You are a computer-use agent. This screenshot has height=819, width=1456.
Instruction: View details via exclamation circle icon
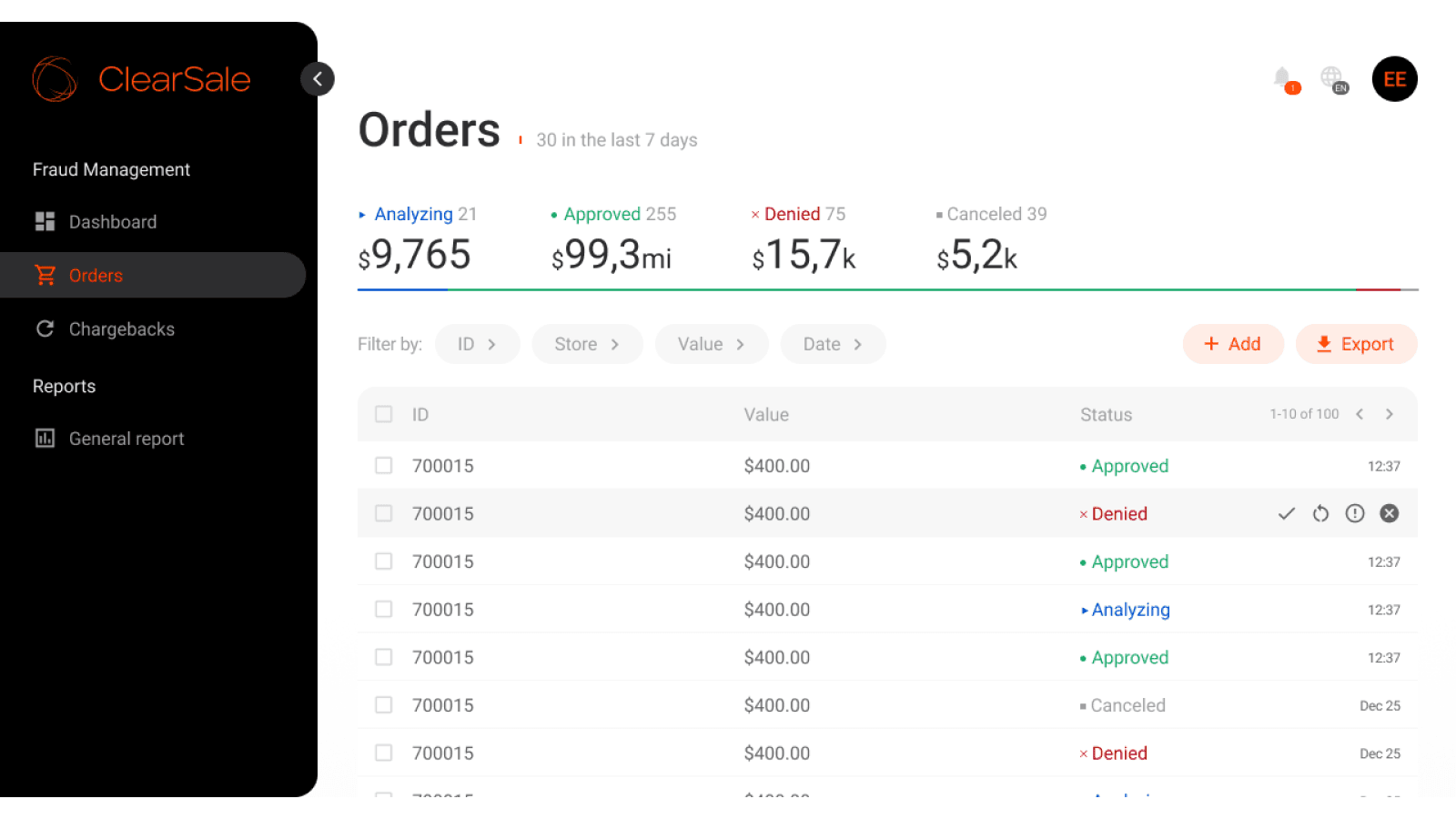point(1354,513)
